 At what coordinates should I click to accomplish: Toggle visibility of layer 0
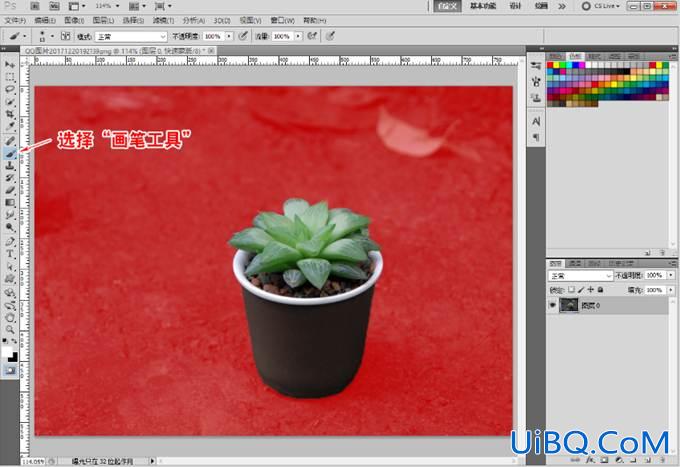(552, 305)
